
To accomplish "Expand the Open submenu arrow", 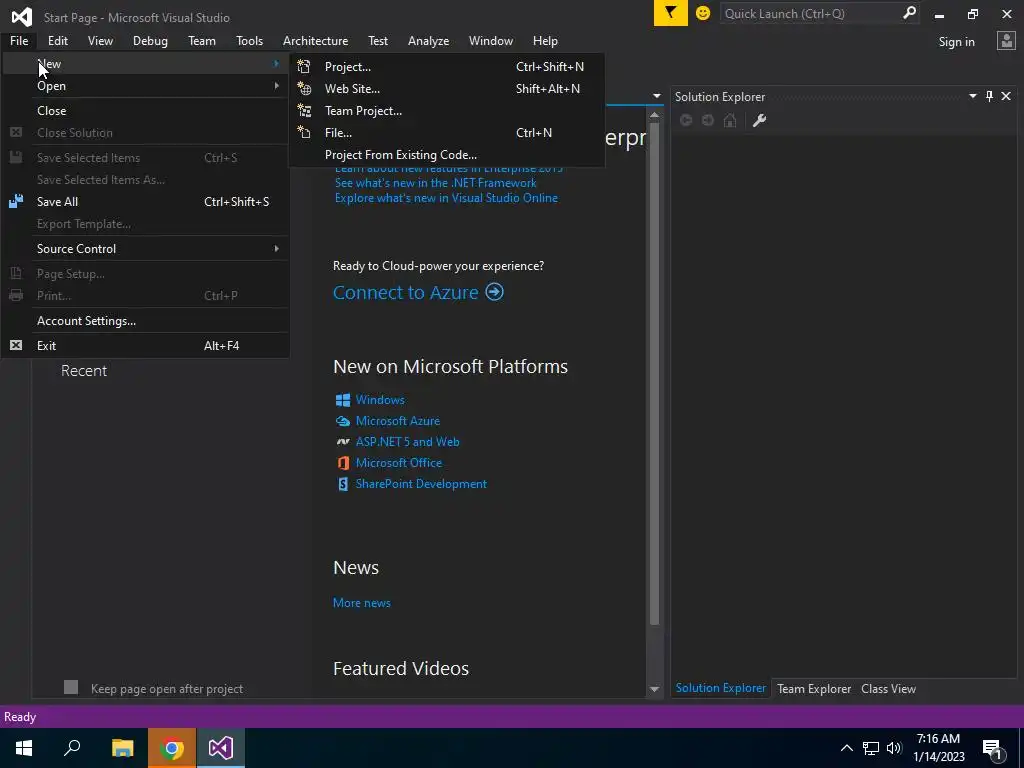I will pyautogui.click(x=276, y=86).
